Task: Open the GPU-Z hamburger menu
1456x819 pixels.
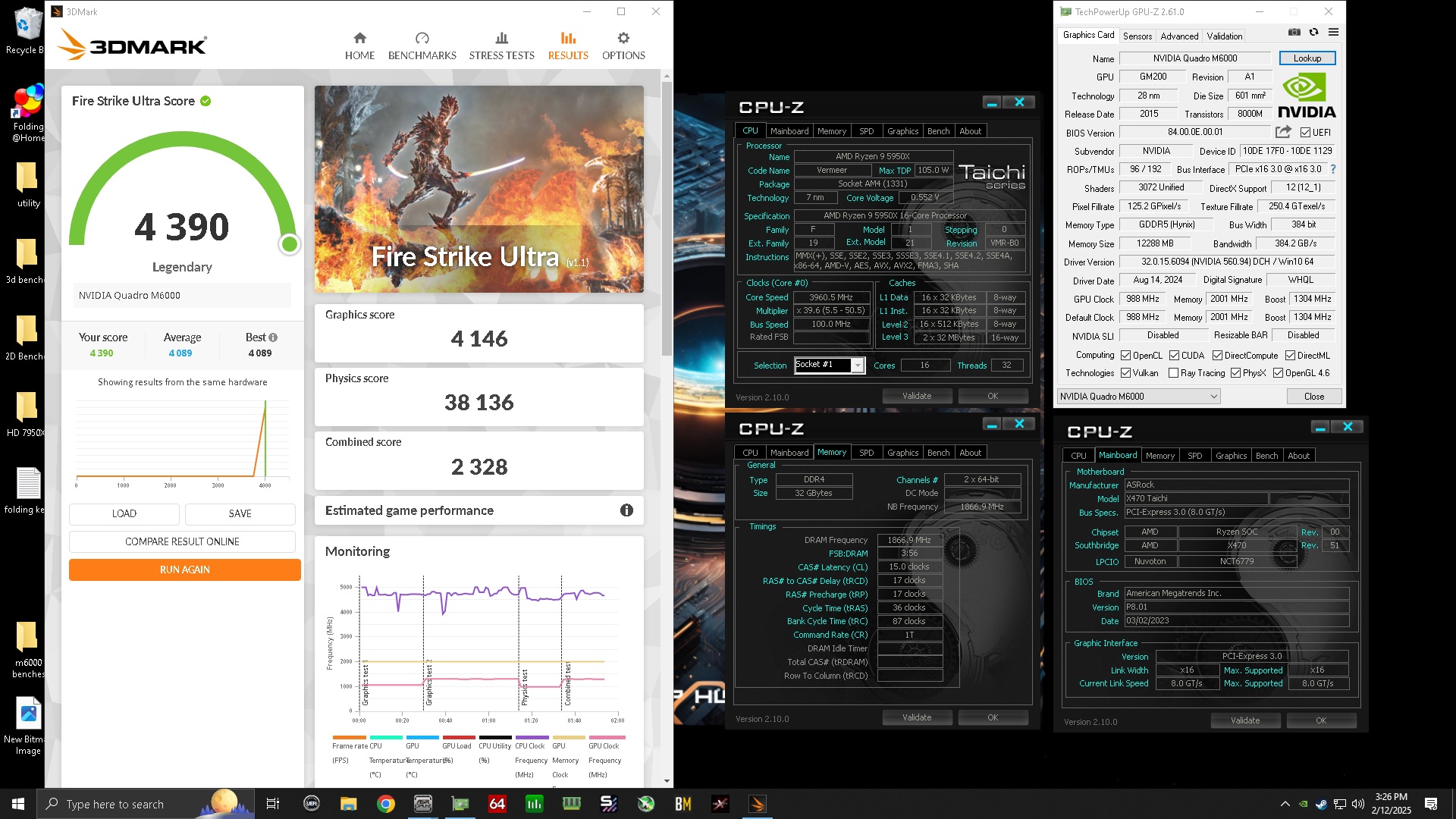Action: pyautogui.click(x=1333, y=32)
